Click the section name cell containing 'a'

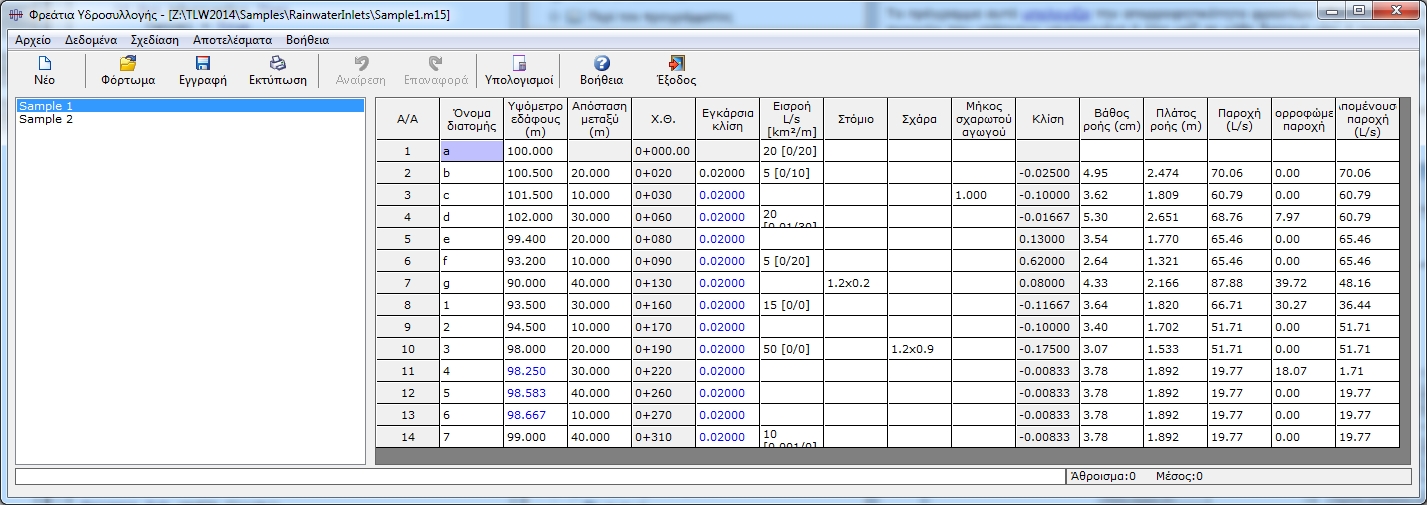(x=471, y=151)
